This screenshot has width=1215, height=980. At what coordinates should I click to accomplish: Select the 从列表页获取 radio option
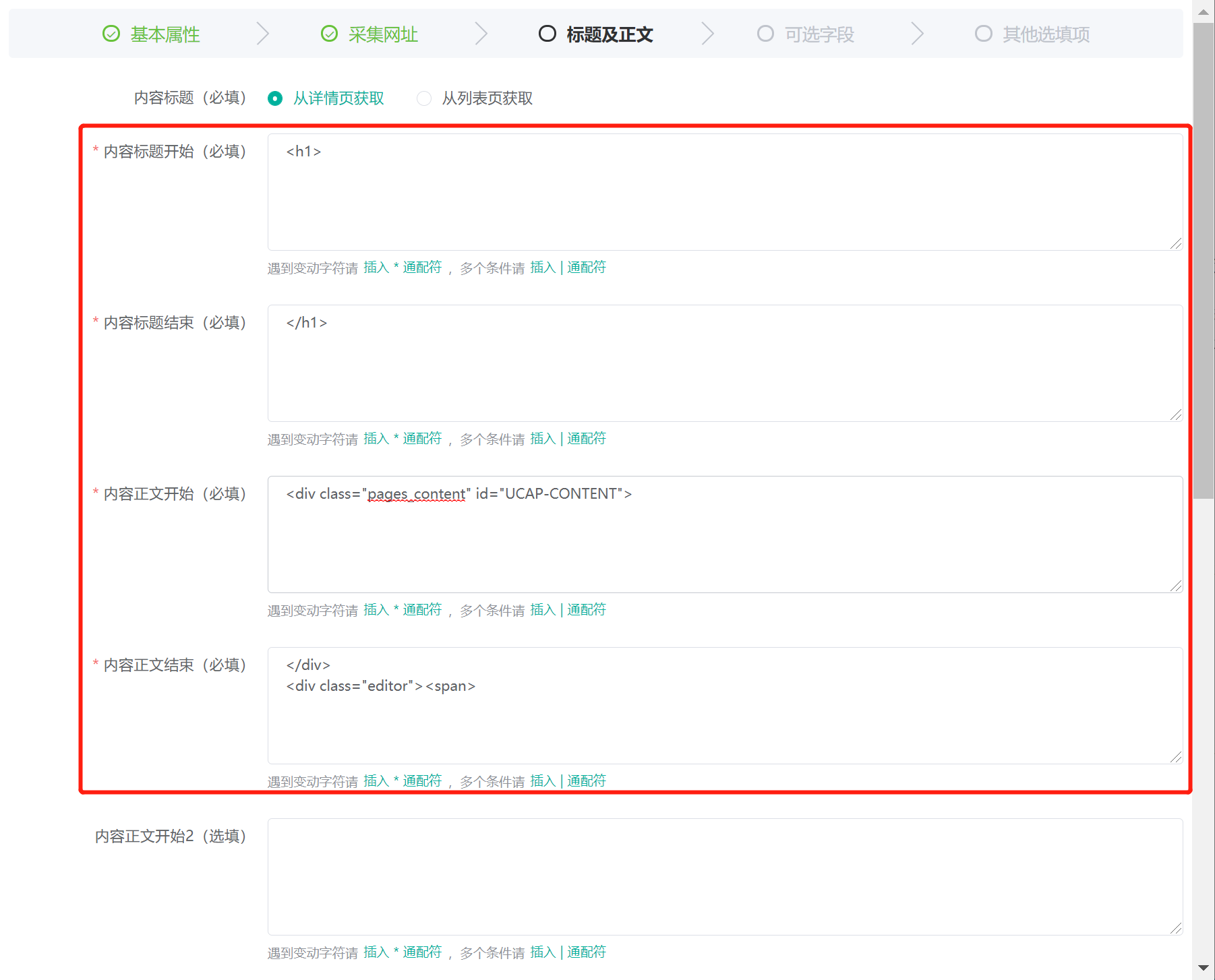tap(424, 99)
